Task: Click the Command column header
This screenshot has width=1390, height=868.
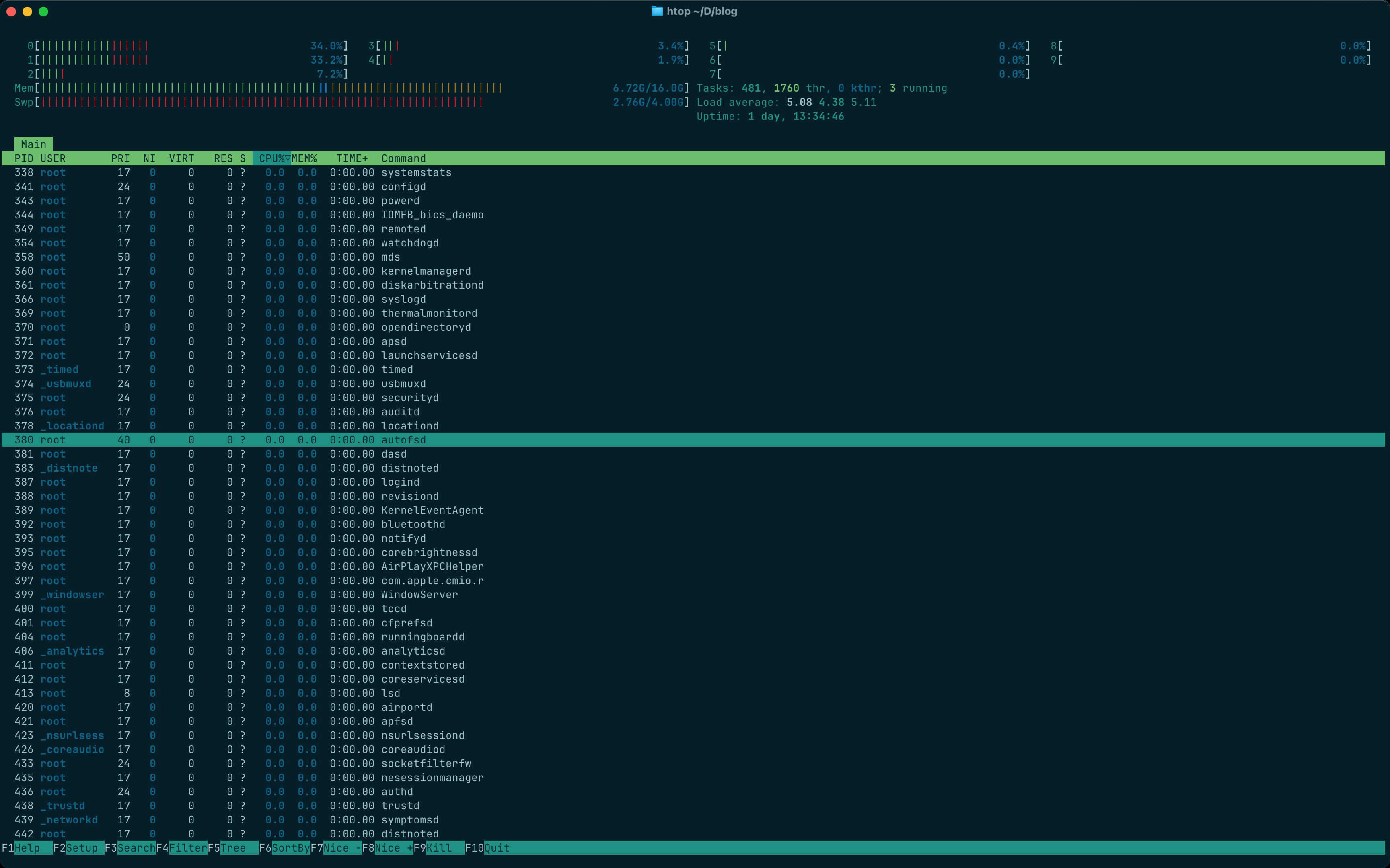Action: click(x=404, y=158)
